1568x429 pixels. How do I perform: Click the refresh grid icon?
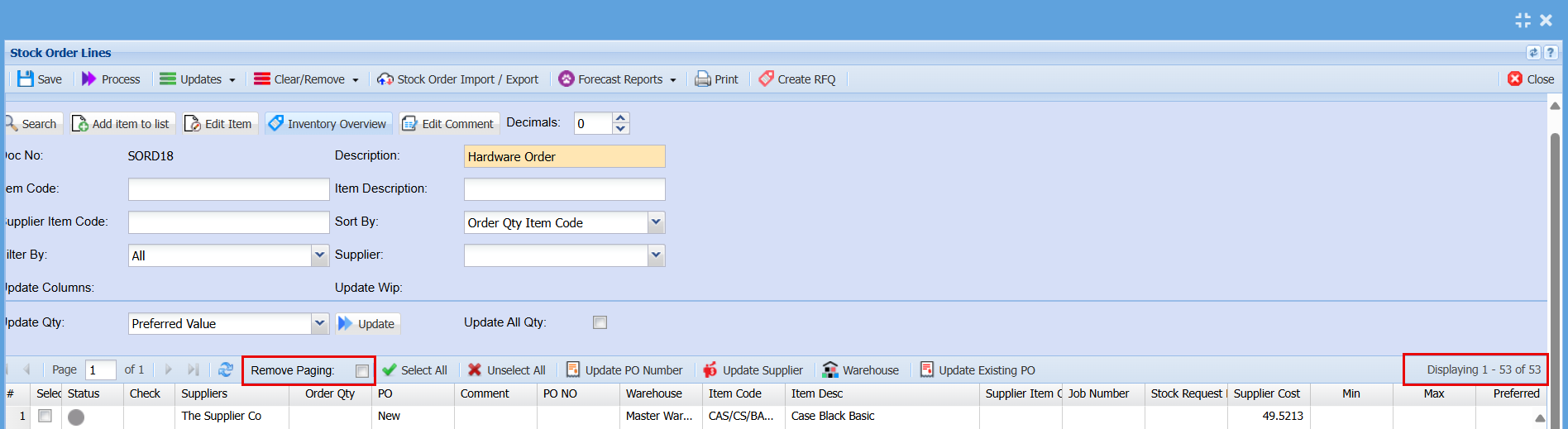point(226,369)
